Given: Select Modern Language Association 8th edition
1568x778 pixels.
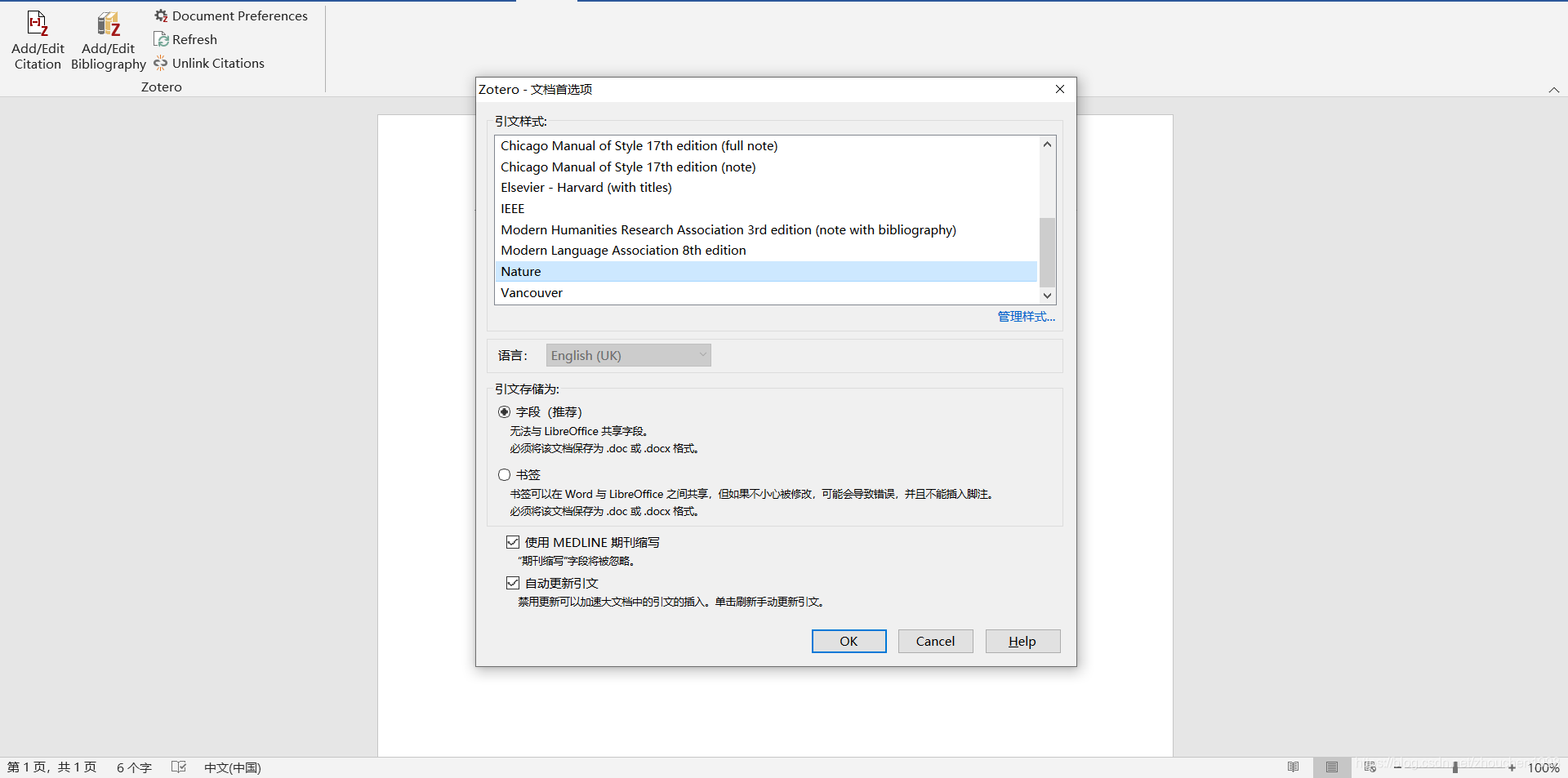Looking at the screenshot, I should pyautogui.click(x=766, y=250).
